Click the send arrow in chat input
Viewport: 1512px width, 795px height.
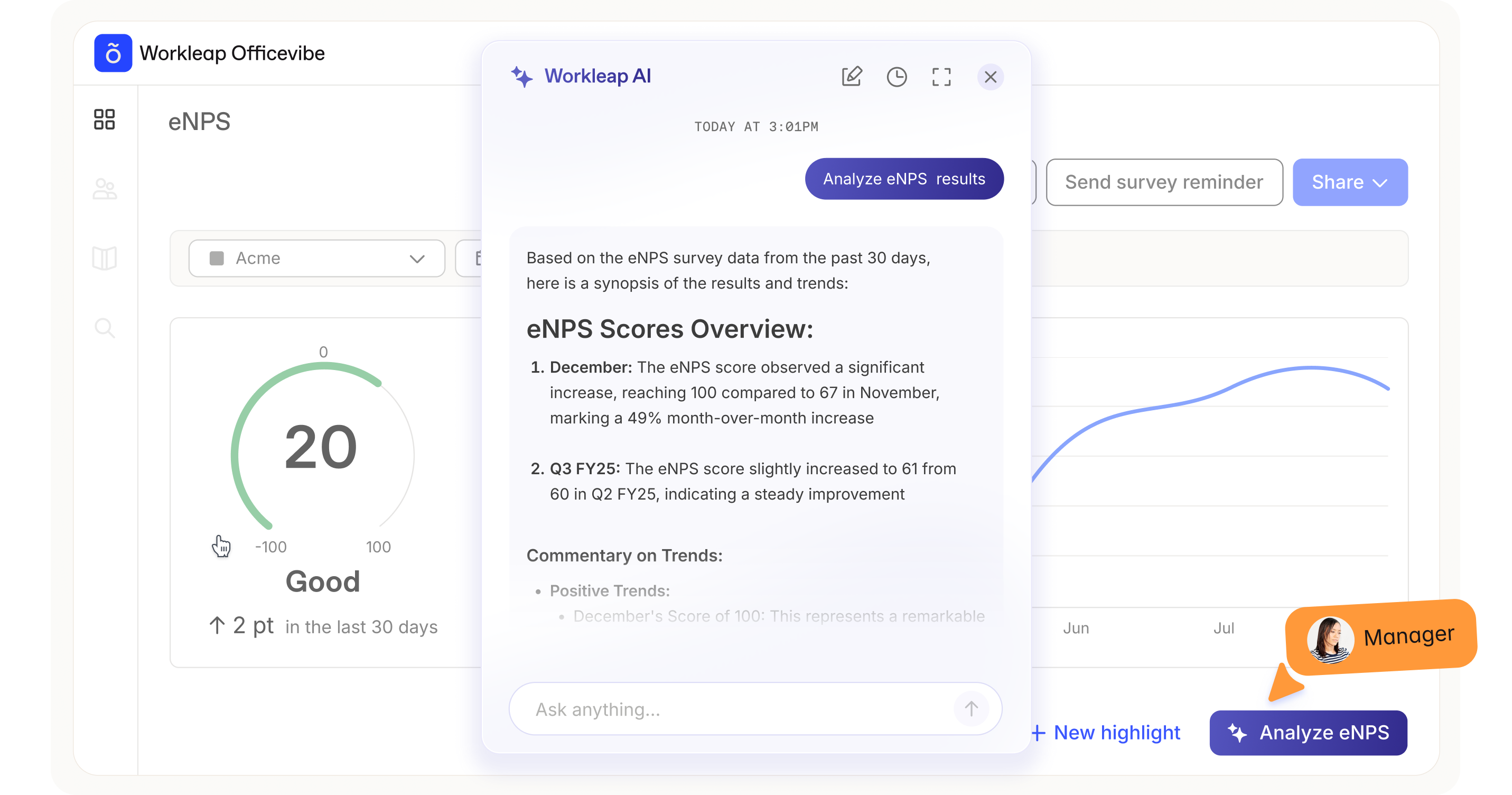971,709
